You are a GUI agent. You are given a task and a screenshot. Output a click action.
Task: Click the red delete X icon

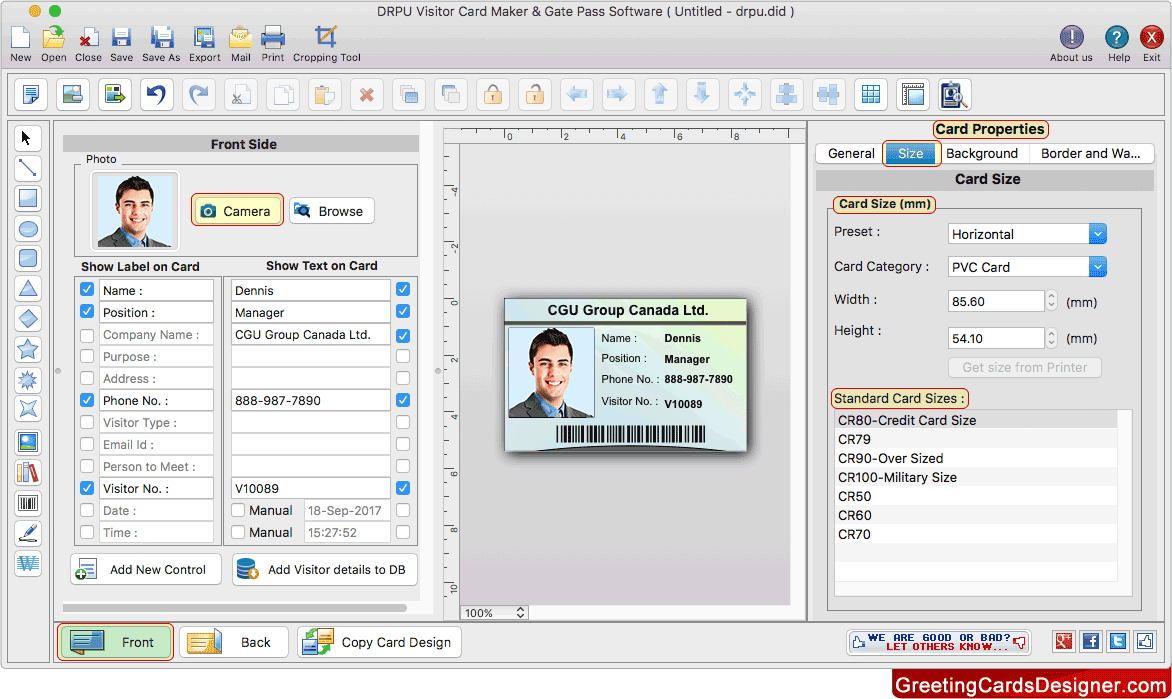pos(366,95)
